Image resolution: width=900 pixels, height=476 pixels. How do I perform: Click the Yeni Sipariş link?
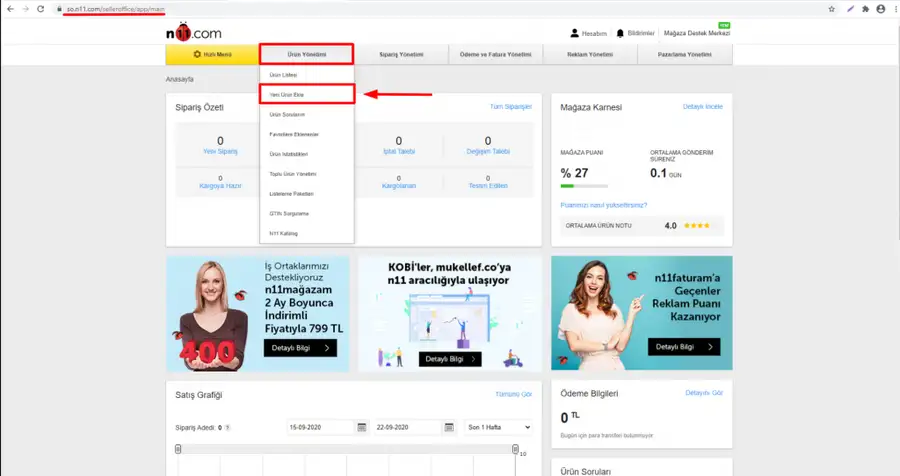(220, 152)
